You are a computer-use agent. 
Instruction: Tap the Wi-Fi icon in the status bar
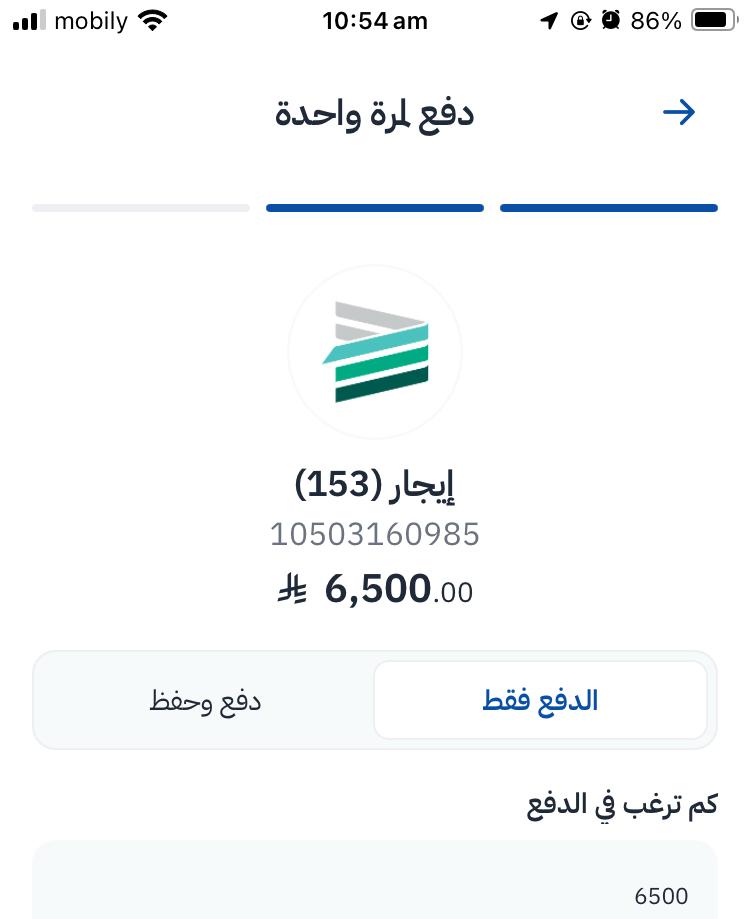pos(153,21)
